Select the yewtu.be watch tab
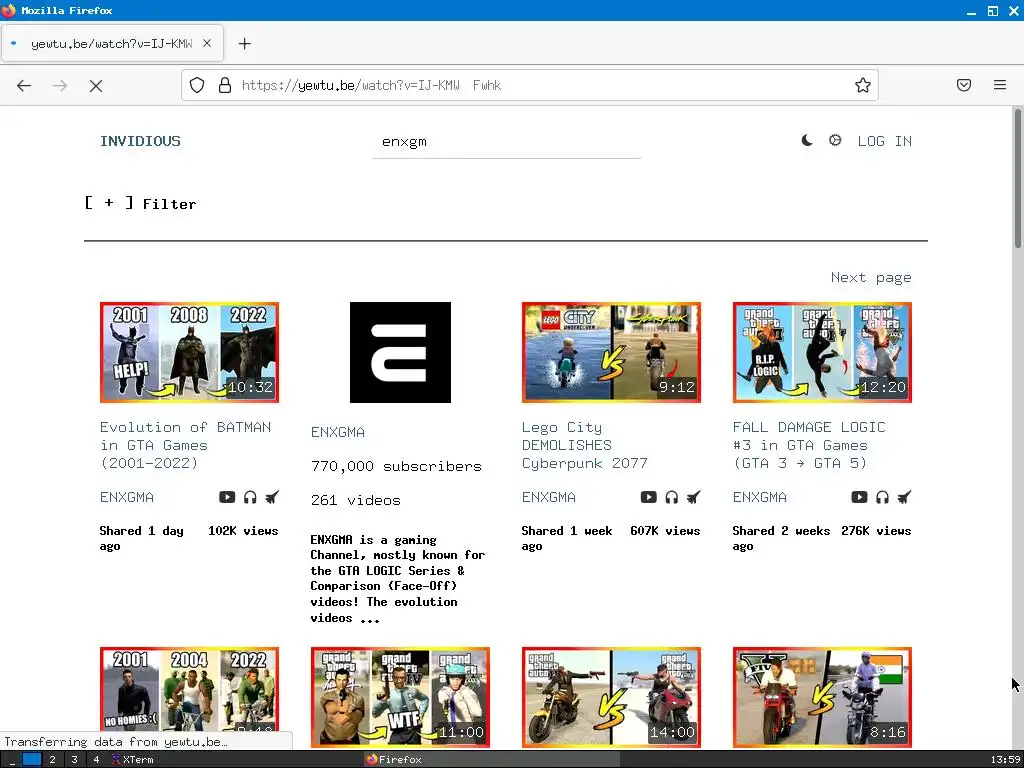Image resolution: width=1024 pixels, height=768 pixels. tap(112, 44)
